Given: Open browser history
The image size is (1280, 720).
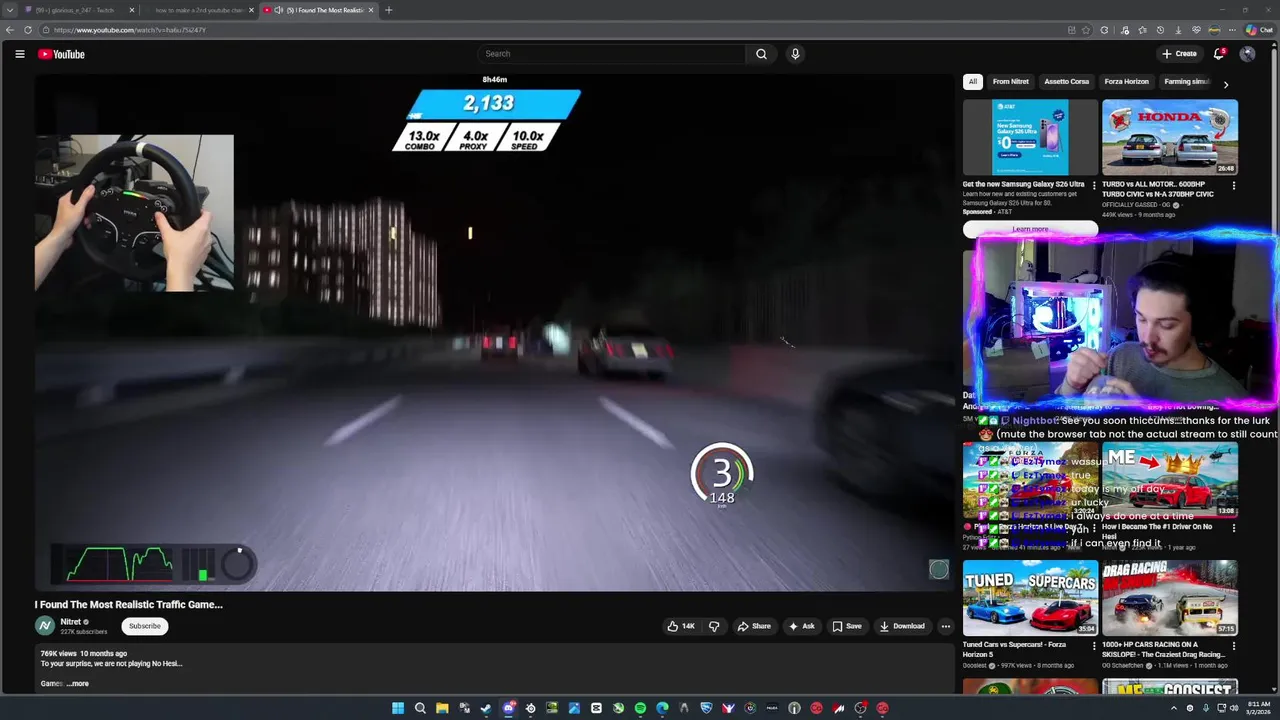Looking at the screenshot, I should point(1160,30).
